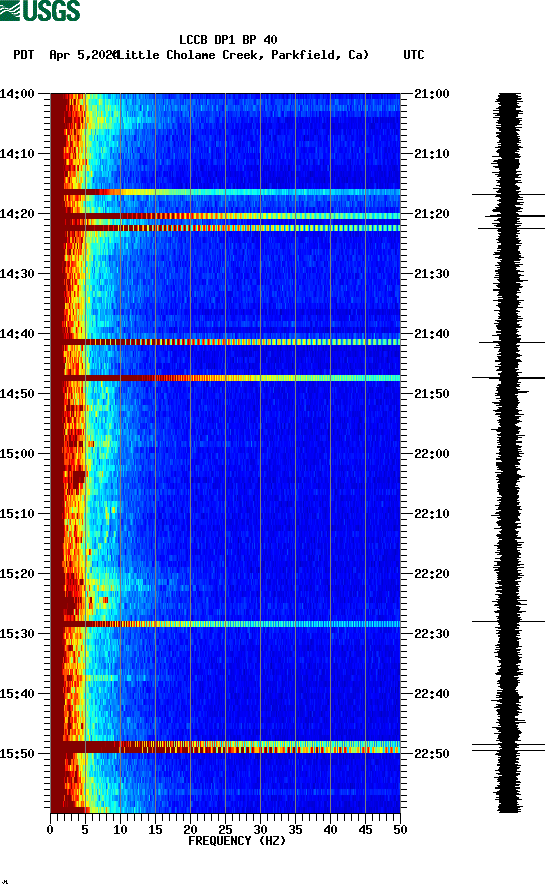Click the 'PDT' timezone label
Screen dimensions: 552x893
[x=23, y=55]
